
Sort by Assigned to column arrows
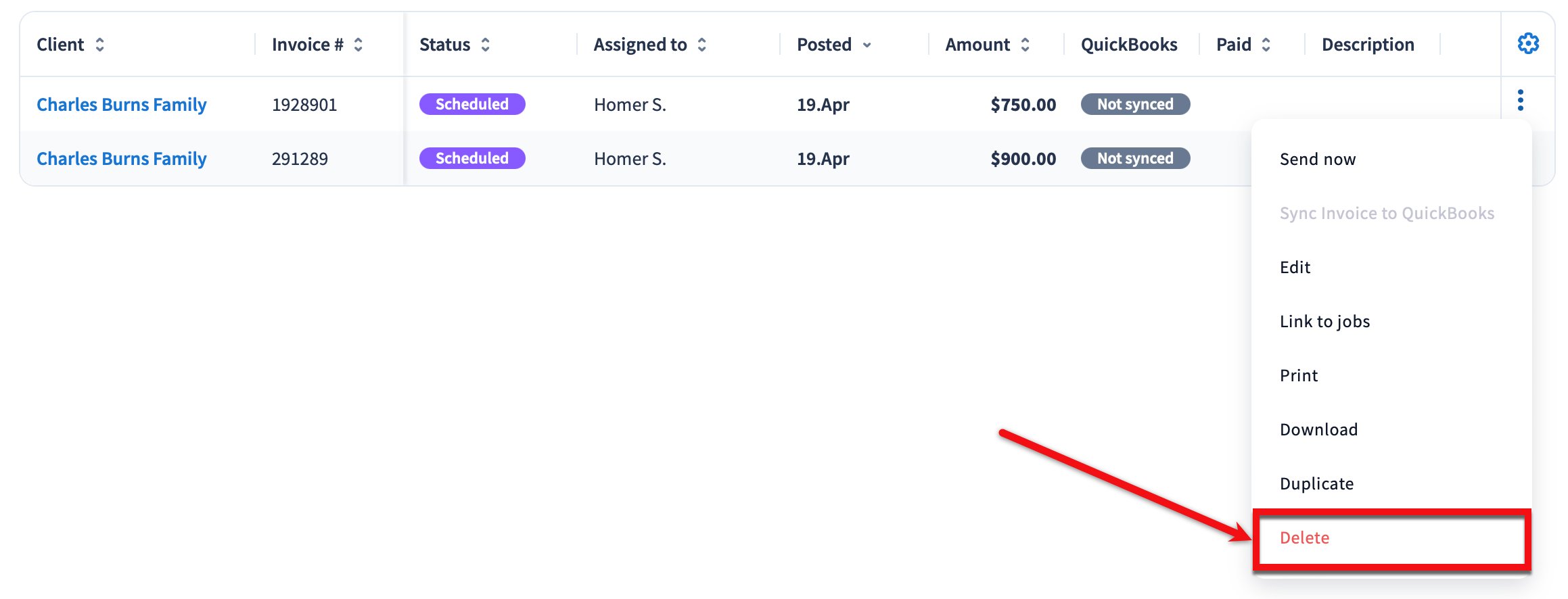[702, 45]
